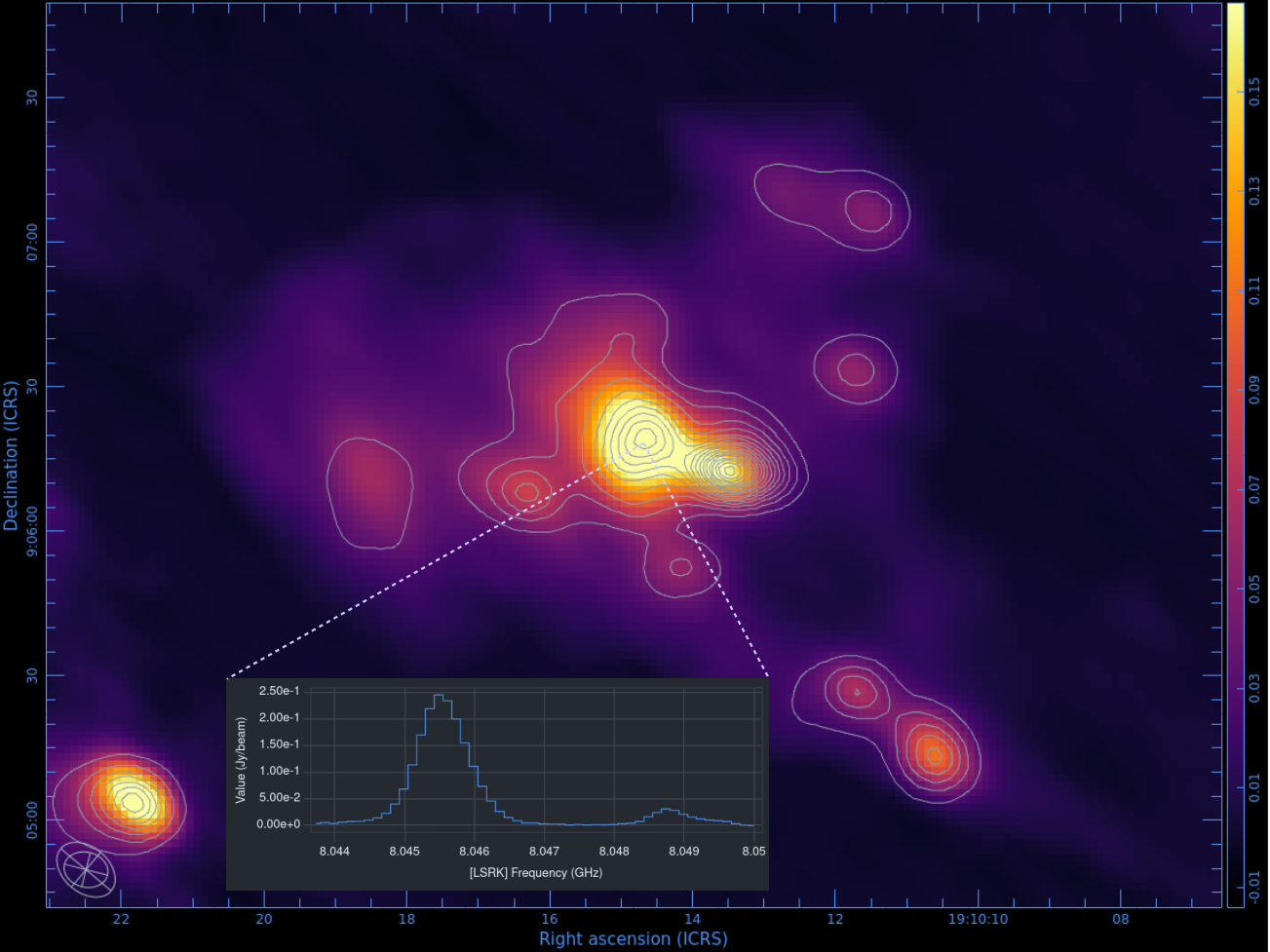Image resolution: width=1270 pixels, height=952 pixels.
Task: Click the 19:10:10 right ascension tick label
Action: click(978, 919)
